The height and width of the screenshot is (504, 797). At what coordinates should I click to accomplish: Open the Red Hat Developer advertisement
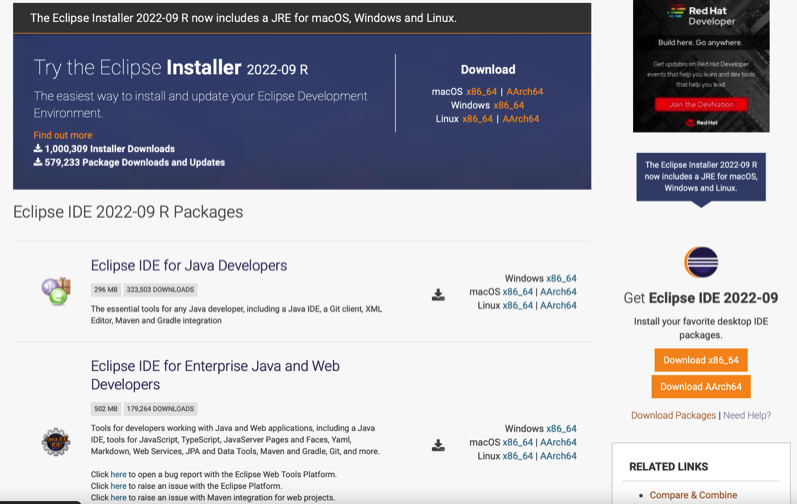tap(701, 66)
